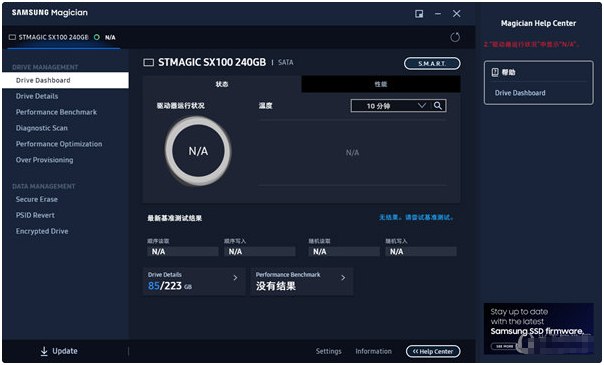Click the Magician Help Center heading
604x365 pixels.
pyautogui.click(x=538, y=23)
